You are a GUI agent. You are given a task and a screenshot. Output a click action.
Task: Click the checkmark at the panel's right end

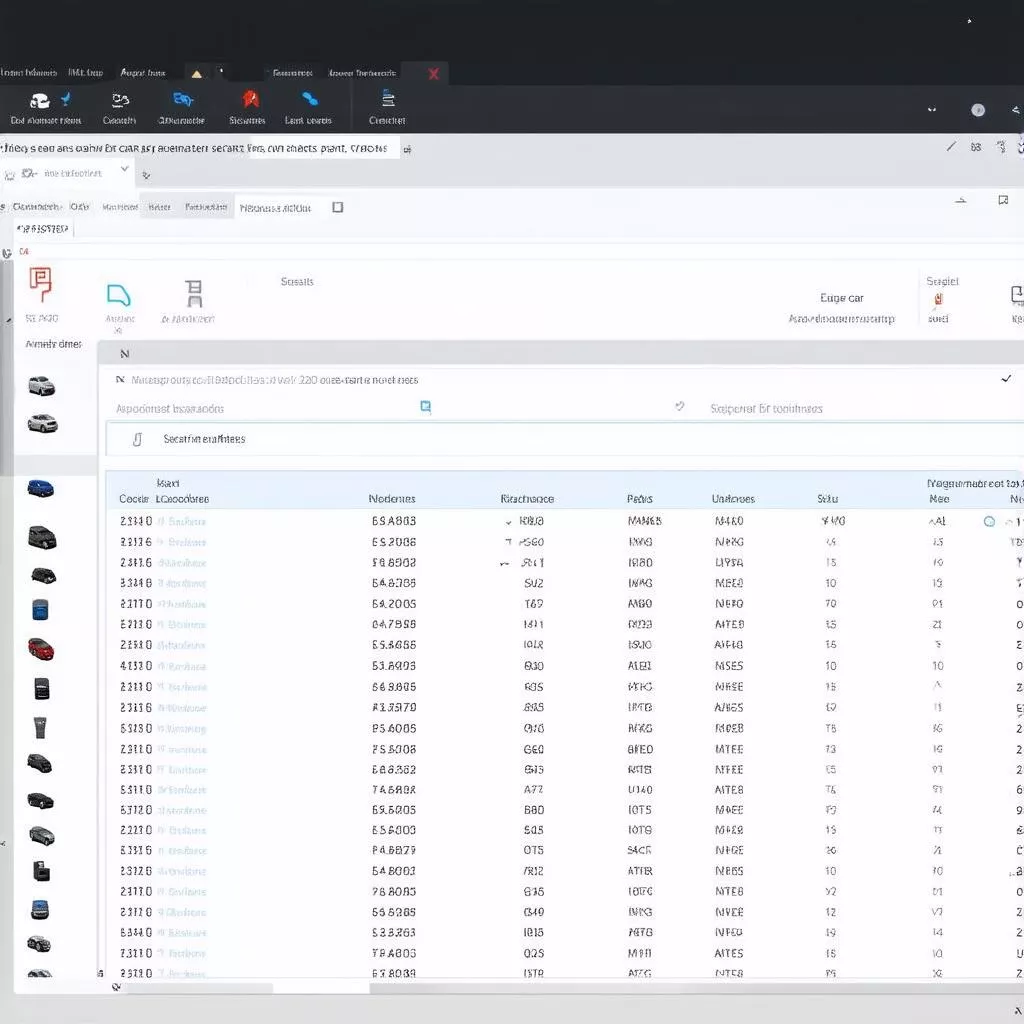[x=1006, y=380]
